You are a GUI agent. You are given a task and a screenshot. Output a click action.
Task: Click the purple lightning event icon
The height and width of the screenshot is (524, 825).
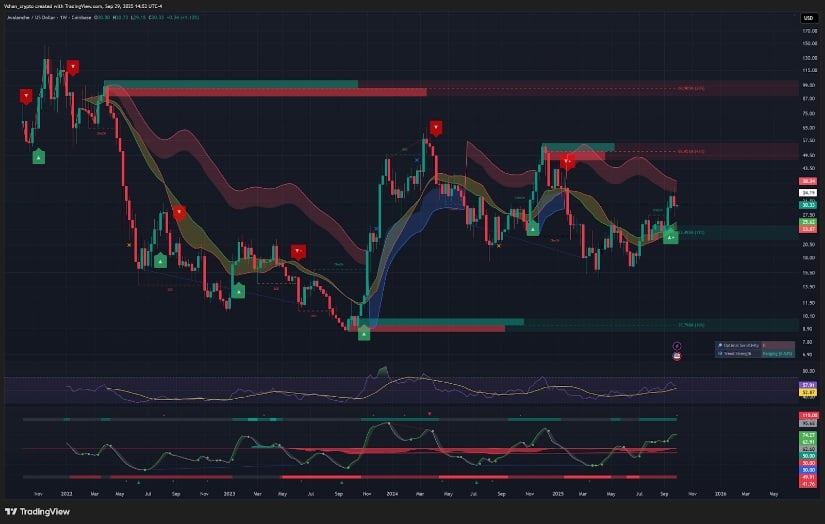(x=677, y=345)
